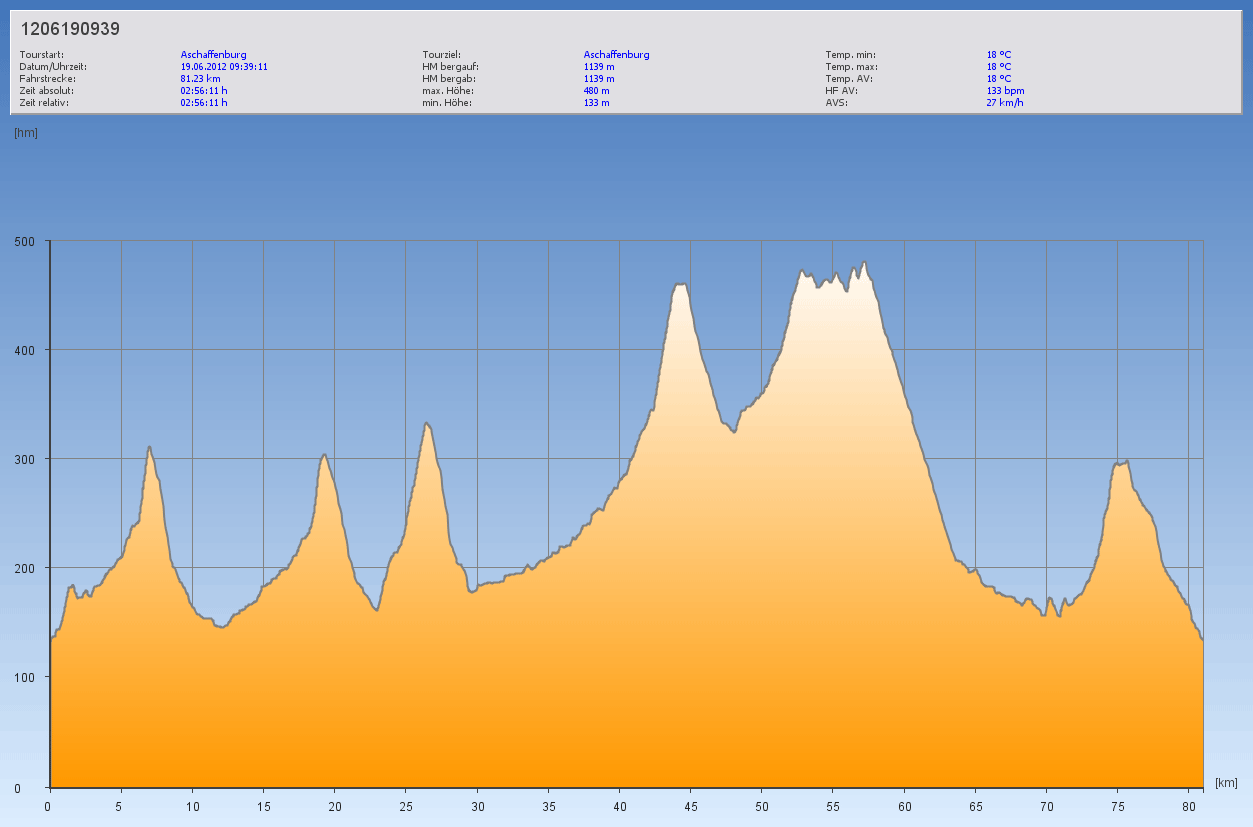Select the average speed value 27 km/h
This screenshot has height=827, width=1253.
(1004, 103)
